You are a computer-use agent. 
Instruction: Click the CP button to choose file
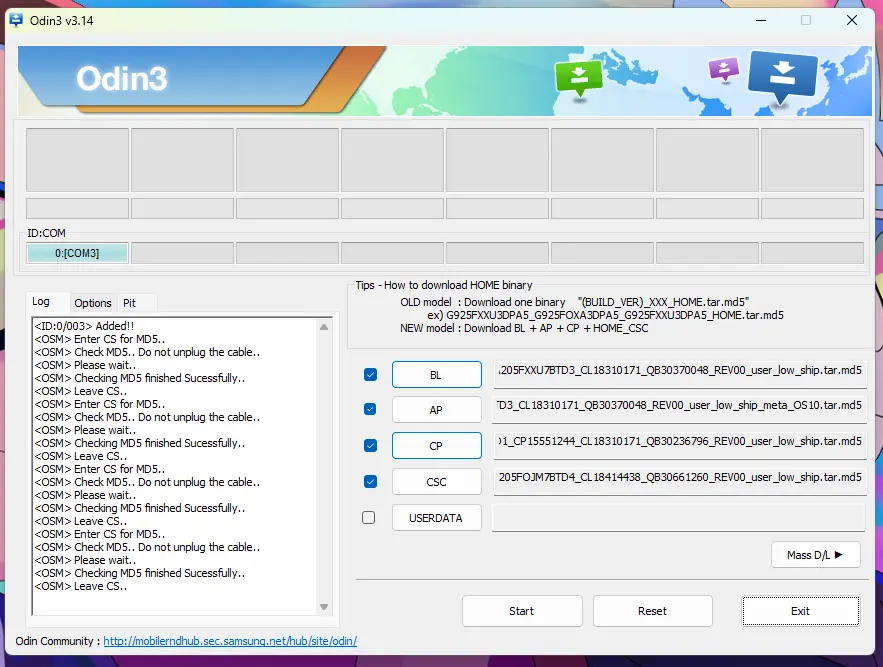436,446
